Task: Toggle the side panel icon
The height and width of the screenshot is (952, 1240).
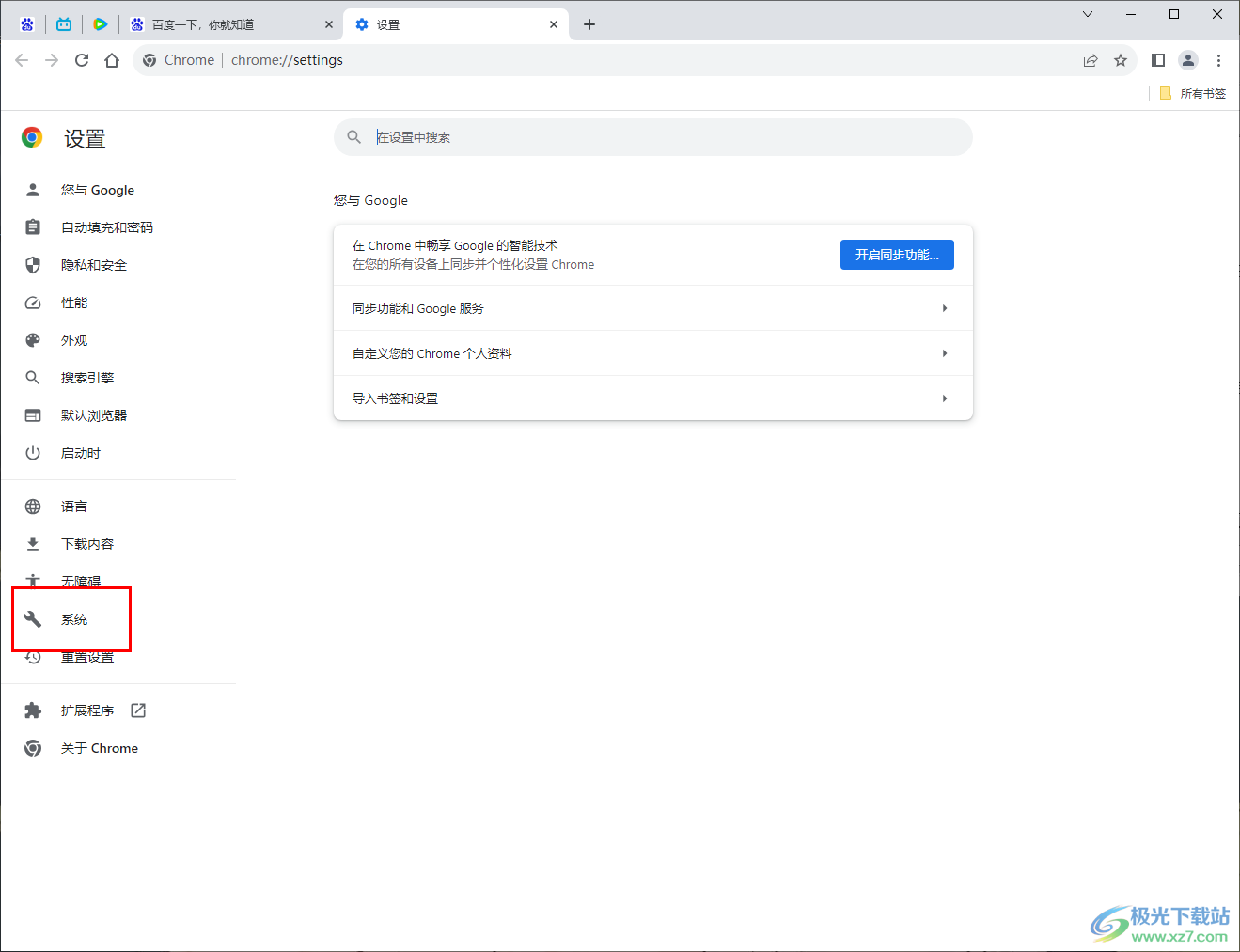Action: tap(1158, 60)
